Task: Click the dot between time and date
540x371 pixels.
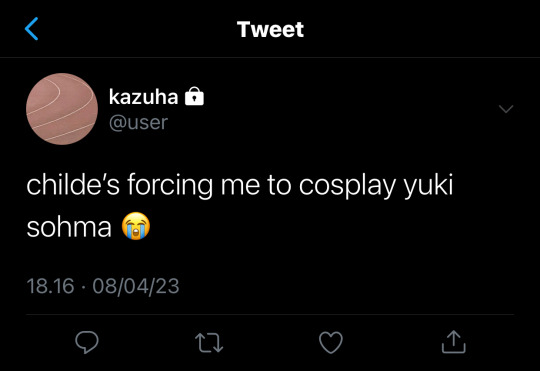Action: pyautogui.click(x=83, y=287)
